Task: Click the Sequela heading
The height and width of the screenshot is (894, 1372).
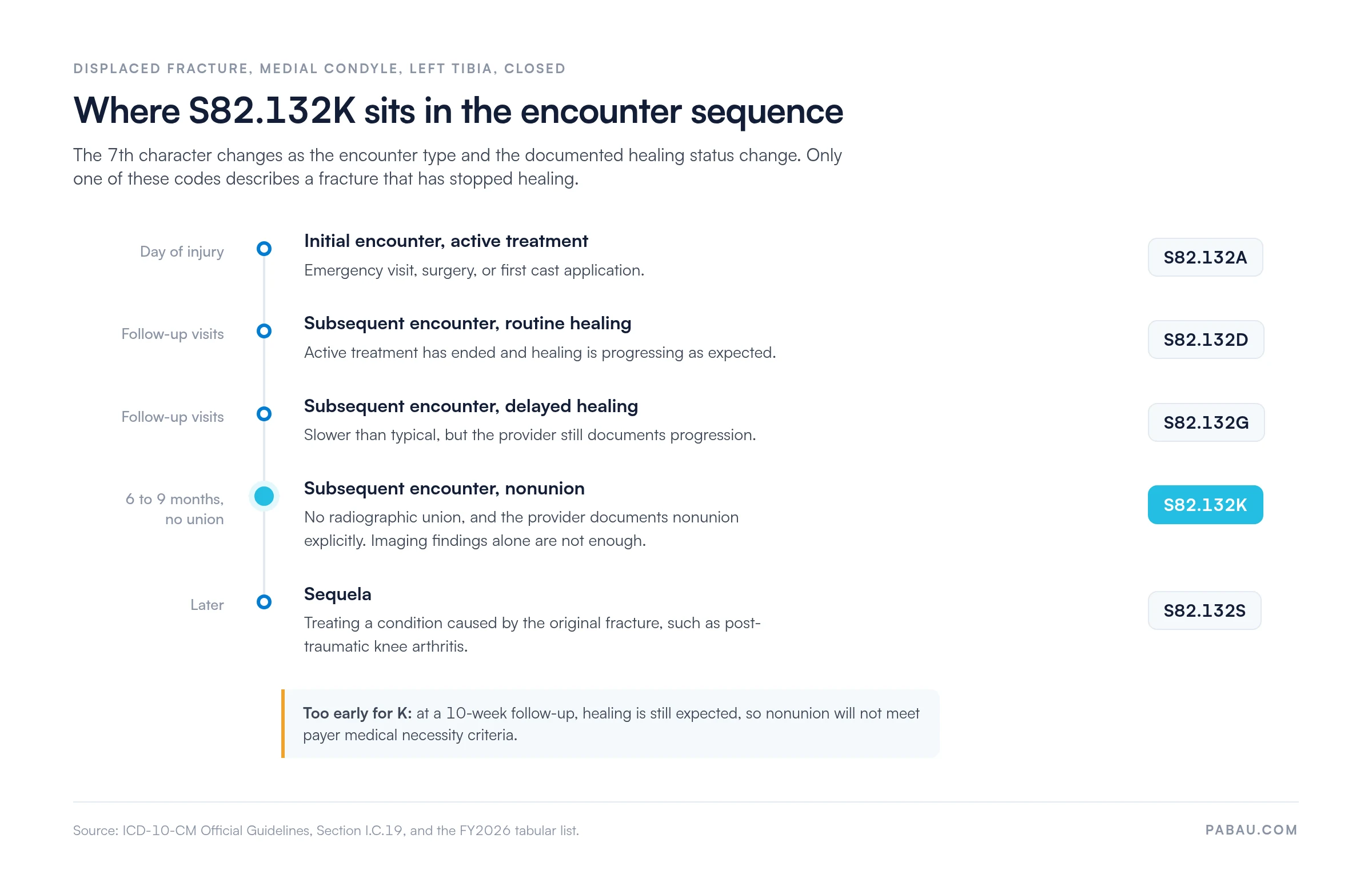Action: tap(337, 594)
